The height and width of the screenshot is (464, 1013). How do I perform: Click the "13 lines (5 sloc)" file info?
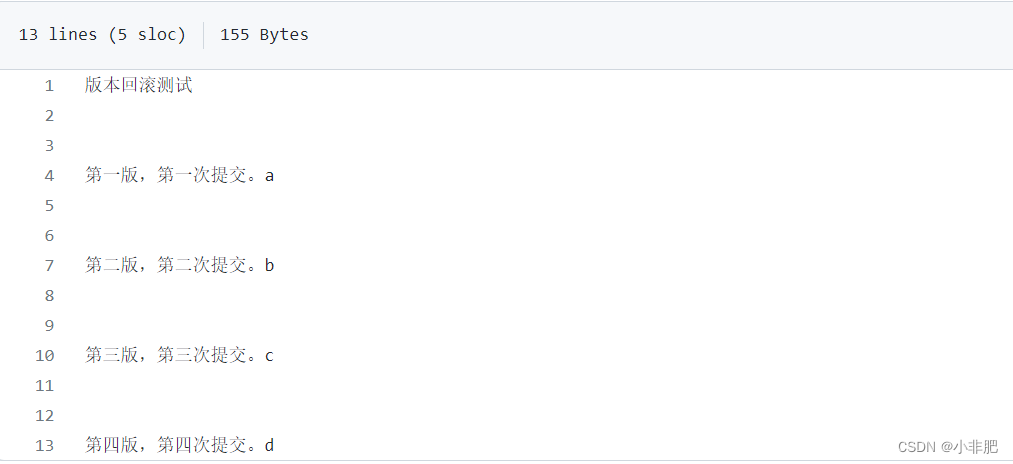tap(102, 35)
